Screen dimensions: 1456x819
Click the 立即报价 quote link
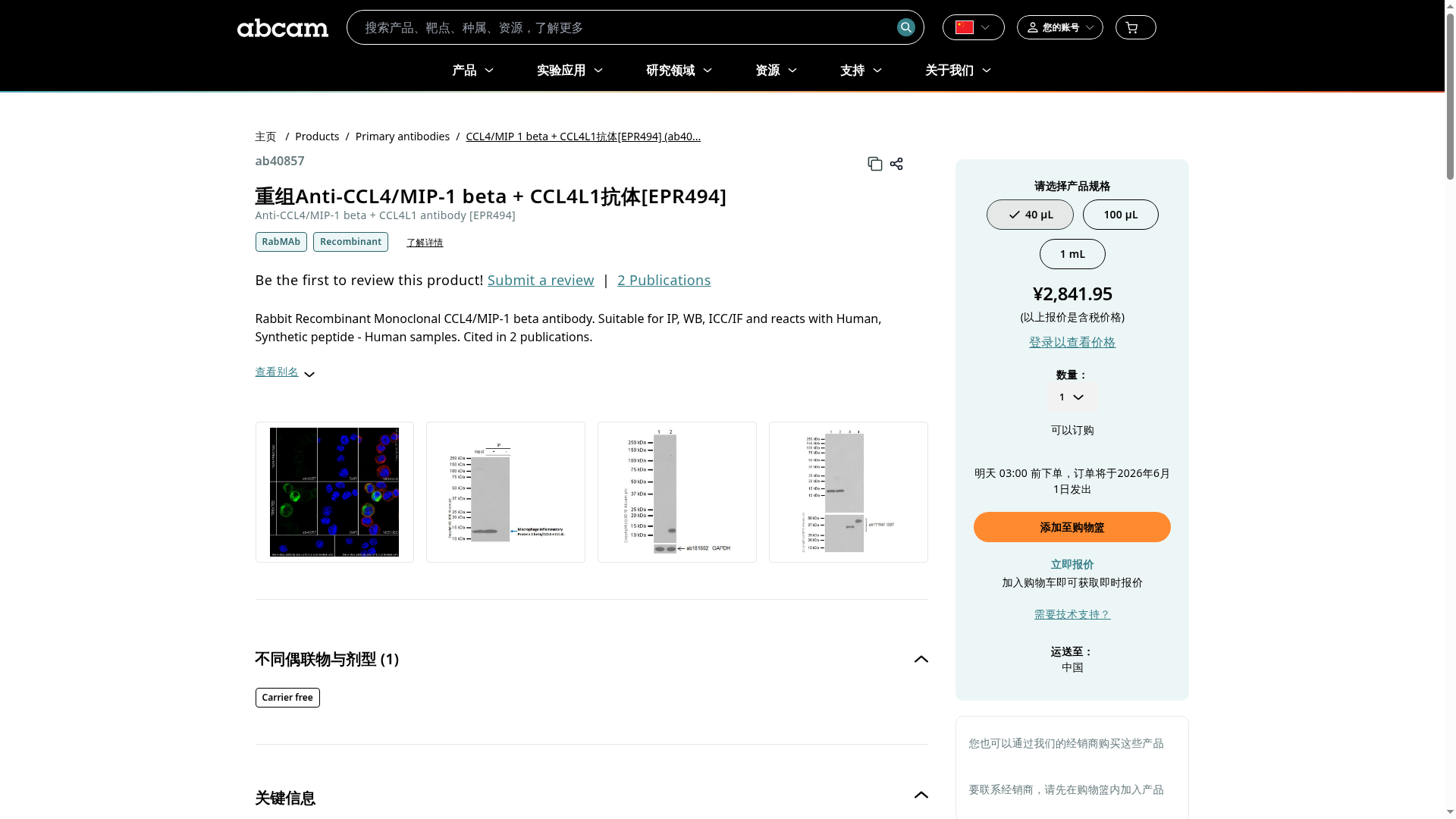1072,565
